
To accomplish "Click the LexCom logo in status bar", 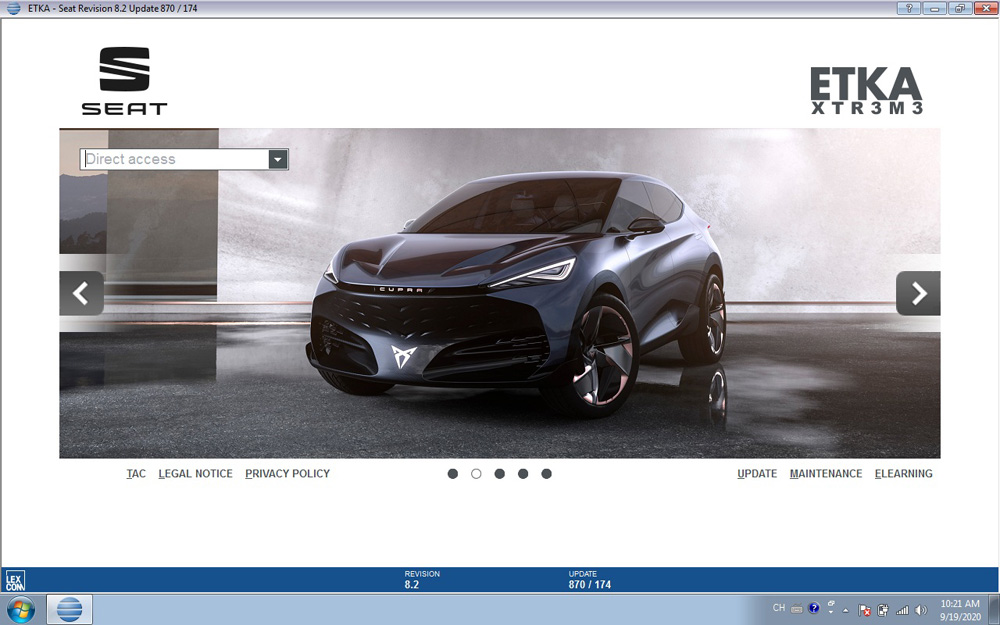I will pyautogui.click(x=15, y=580).
